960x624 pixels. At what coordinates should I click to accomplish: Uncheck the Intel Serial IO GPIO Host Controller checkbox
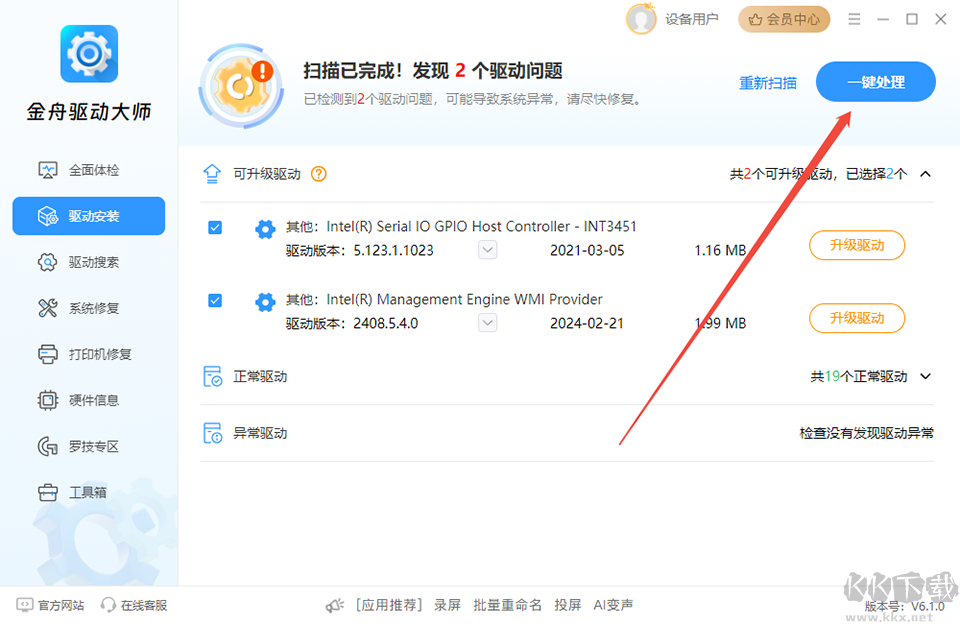coord(215,228)
